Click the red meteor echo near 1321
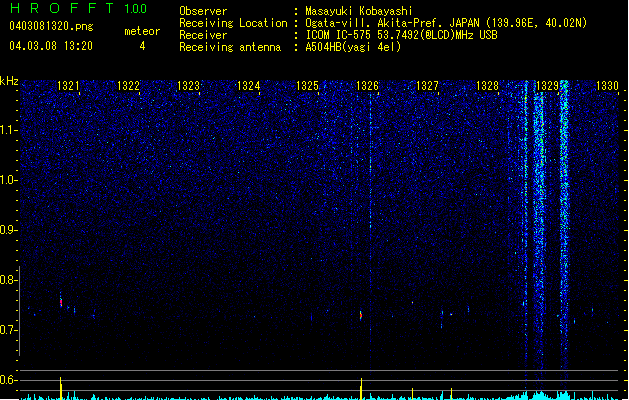Image resolution: width=629 pixels, height=400 pixels. 61,302
